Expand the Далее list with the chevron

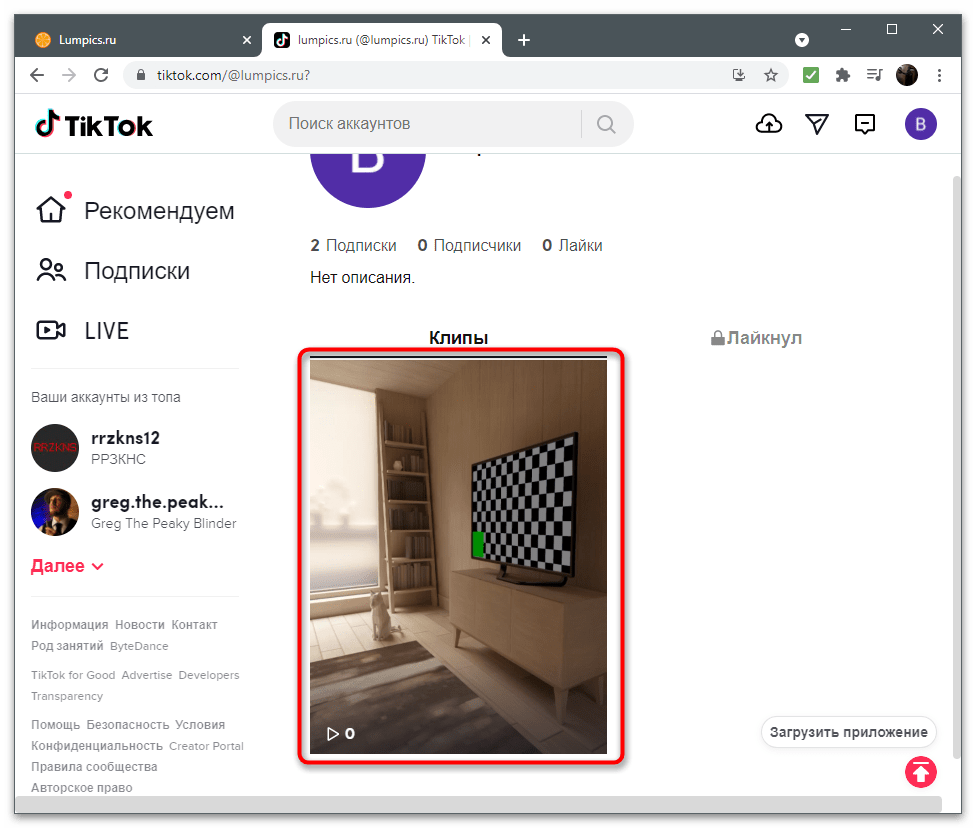click(97, 565)
